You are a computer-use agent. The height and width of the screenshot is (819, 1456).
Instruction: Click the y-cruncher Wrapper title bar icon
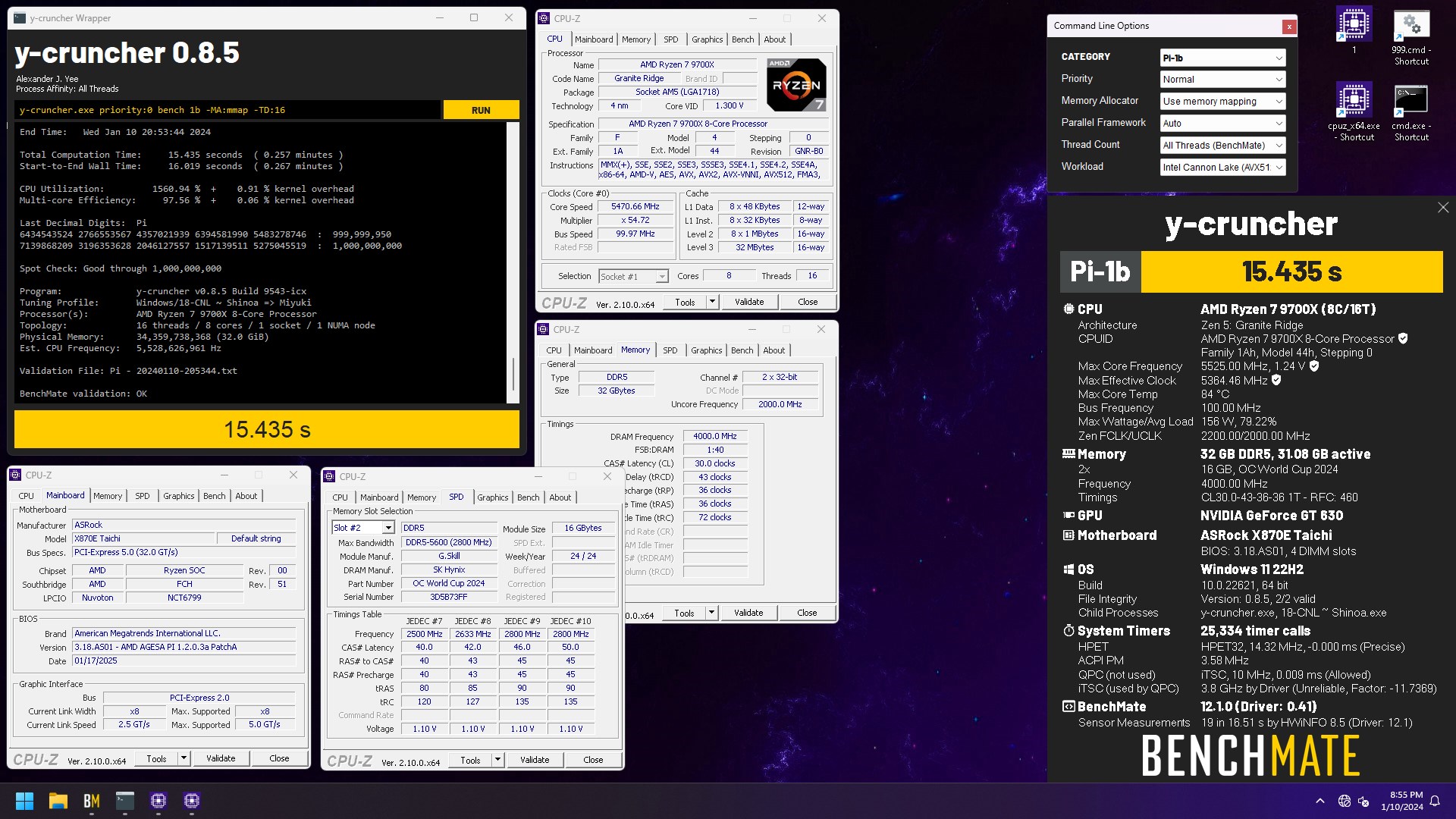click(x=20, y=18)
